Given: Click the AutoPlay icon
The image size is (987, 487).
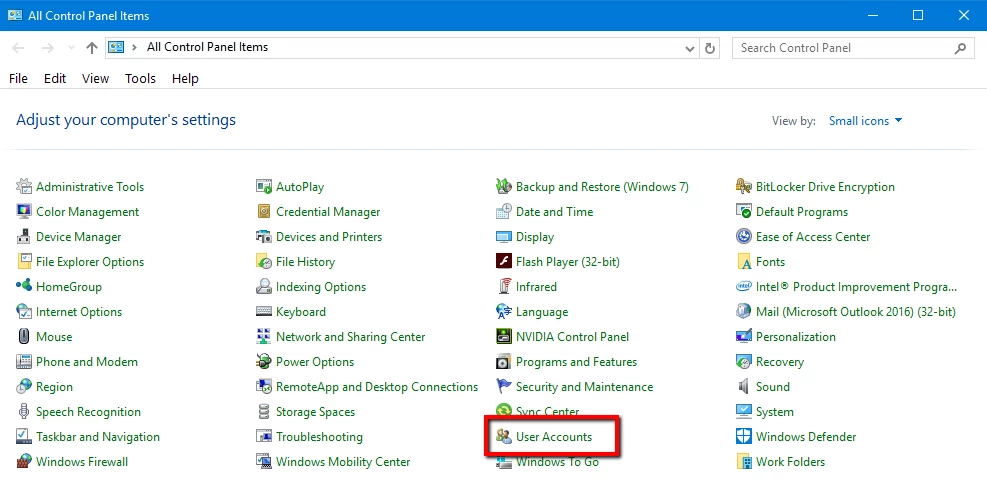Looking at the screenshot, I should click(264, 186).
